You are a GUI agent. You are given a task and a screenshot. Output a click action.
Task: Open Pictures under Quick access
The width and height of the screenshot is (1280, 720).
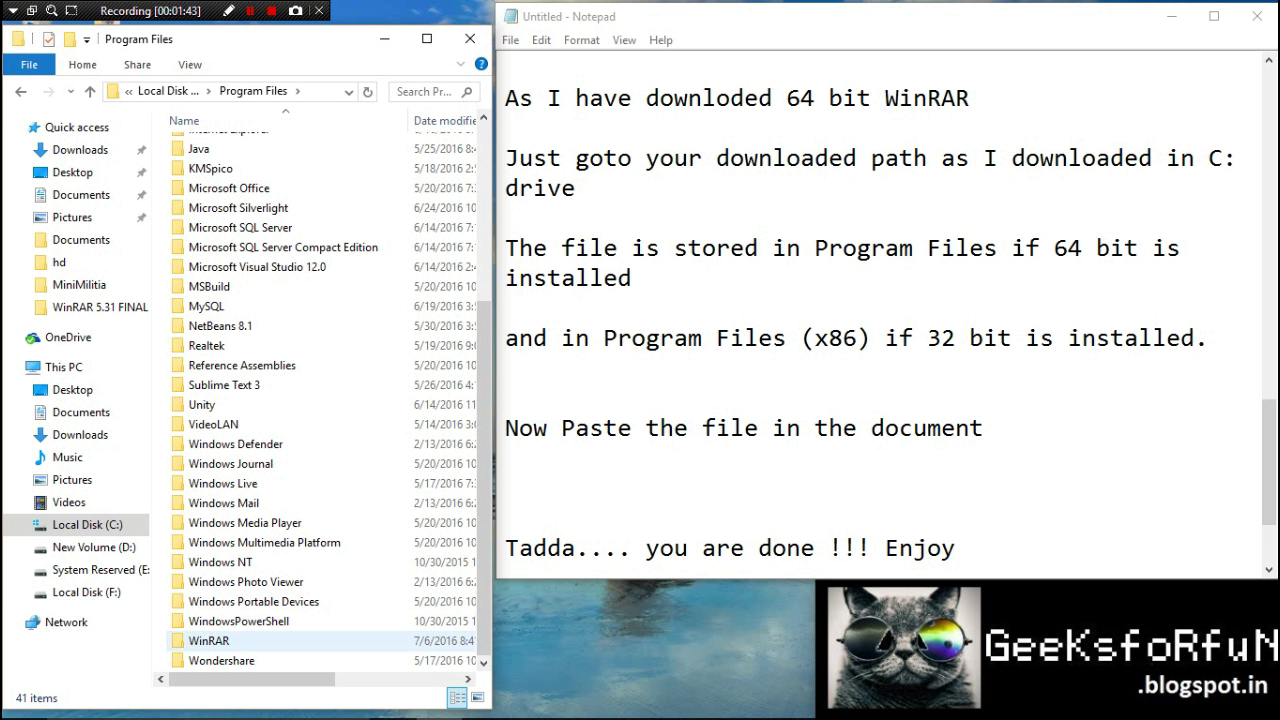(x=72, y=217)
